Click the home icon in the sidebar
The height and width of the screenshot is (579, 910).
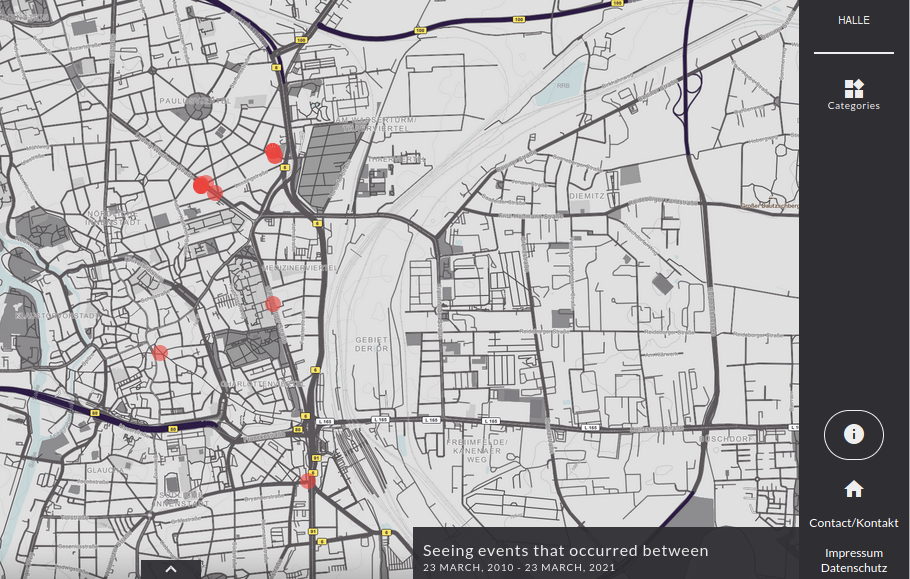tap(853, 489)
